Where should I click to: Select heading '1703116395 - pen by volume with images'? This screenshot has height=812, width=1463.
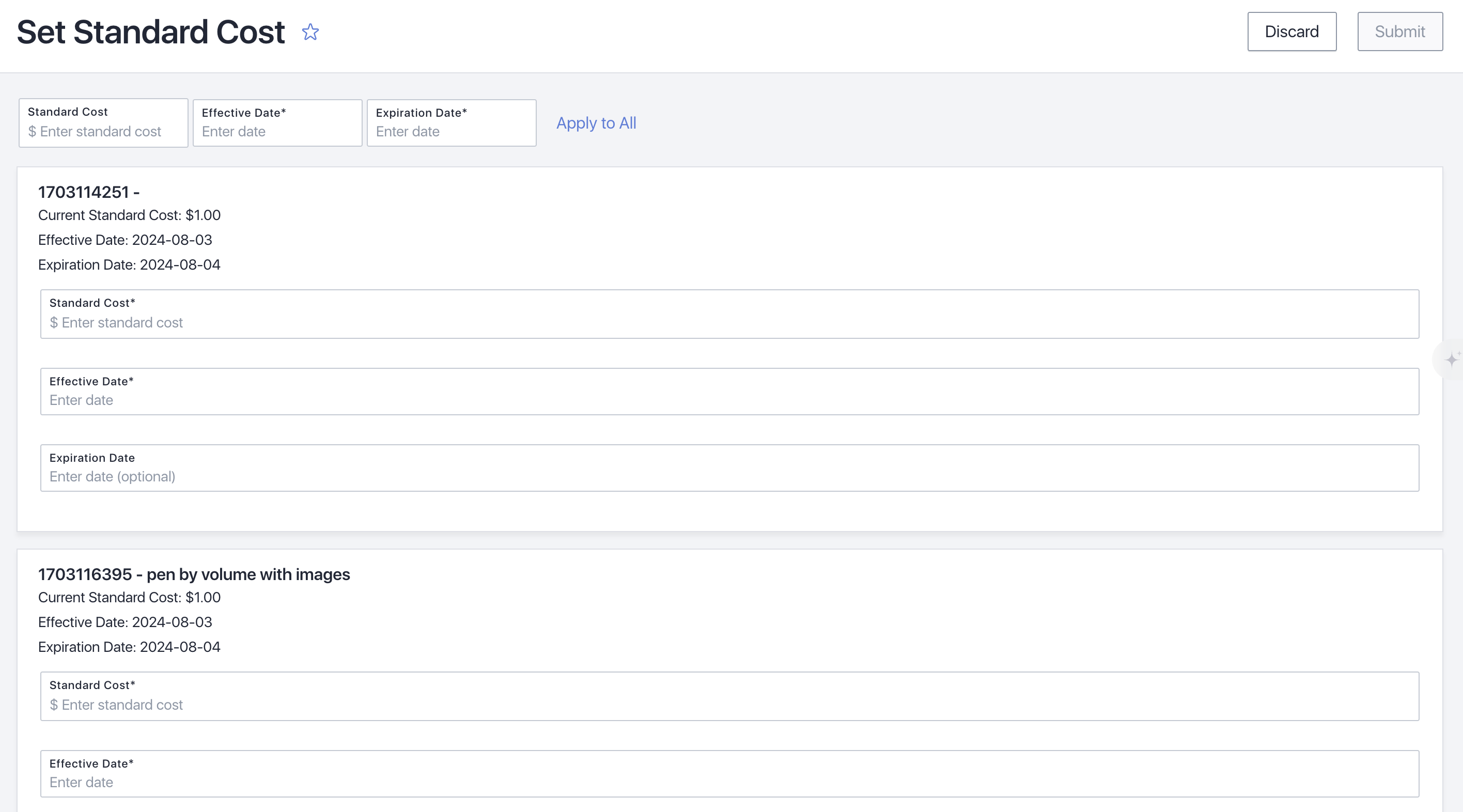(194, 574)
